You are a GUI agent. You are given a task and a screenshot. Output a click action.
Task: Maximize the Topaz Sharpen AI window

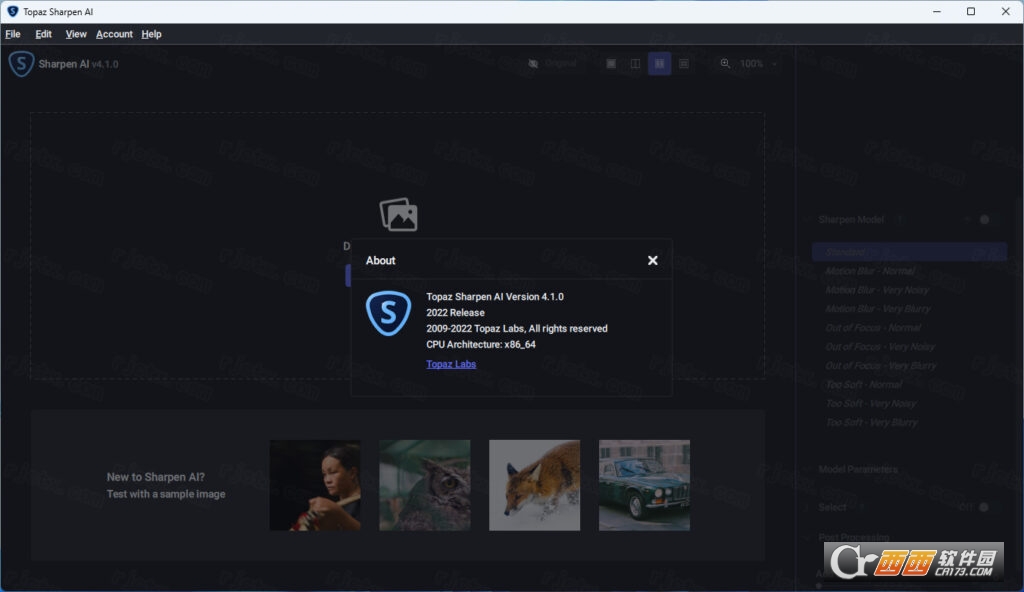tap(971, 11)
